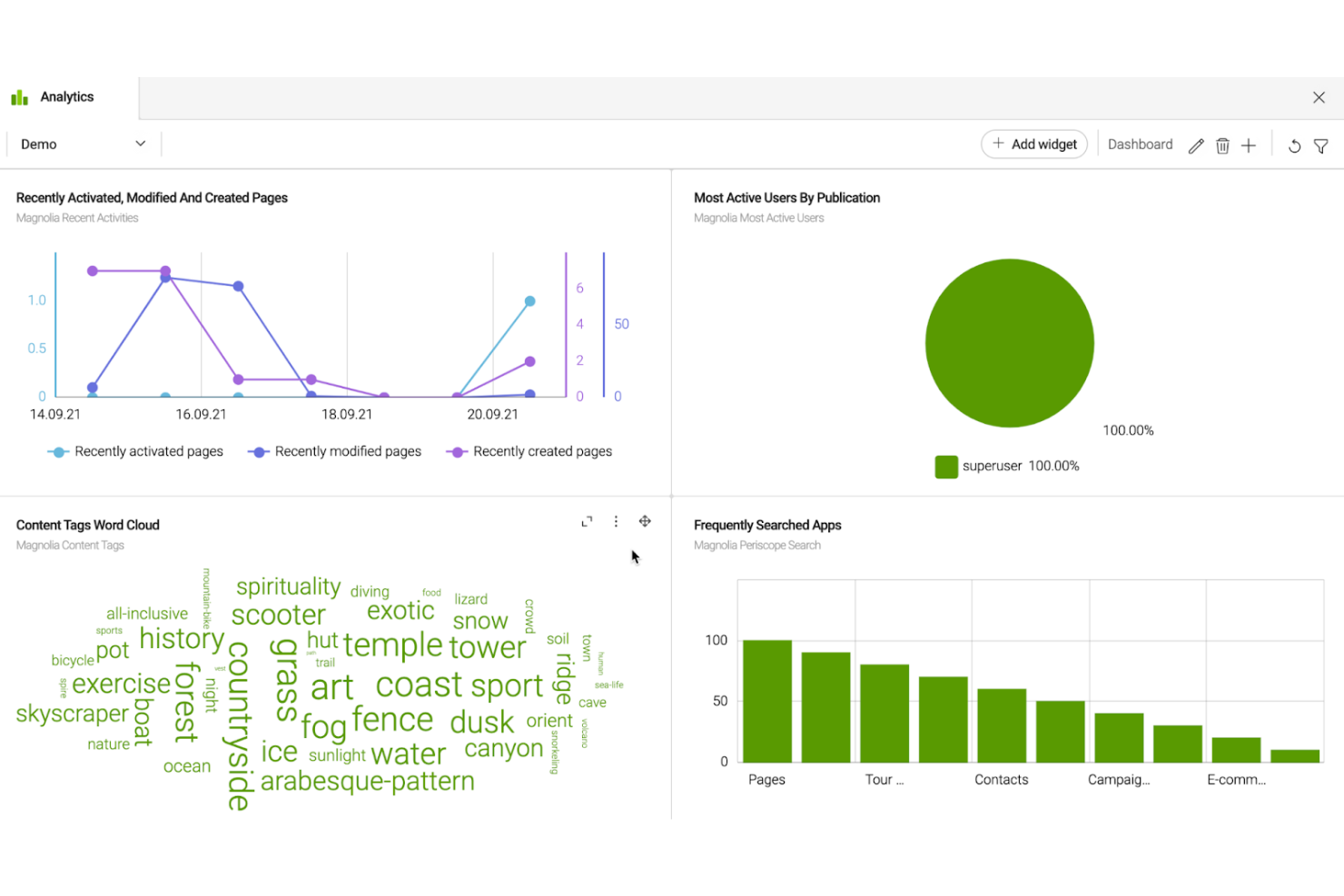The width and height of the screenshot is (1344, 896).
Task: Select the Analytics app logo icon
Action: pos(19,96)
